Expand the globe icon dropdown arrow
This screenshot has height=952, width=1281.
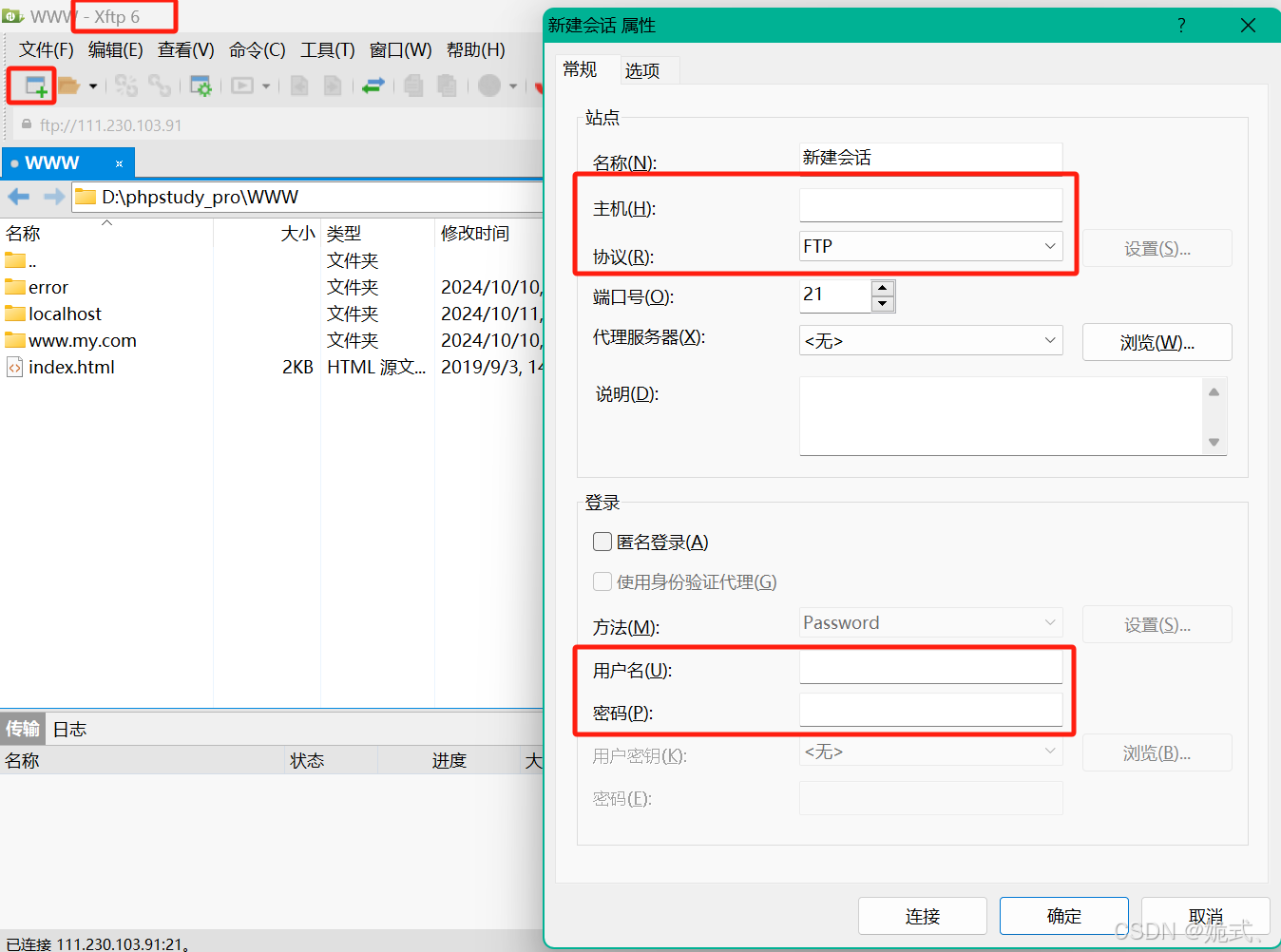click(x=513, y=86)
